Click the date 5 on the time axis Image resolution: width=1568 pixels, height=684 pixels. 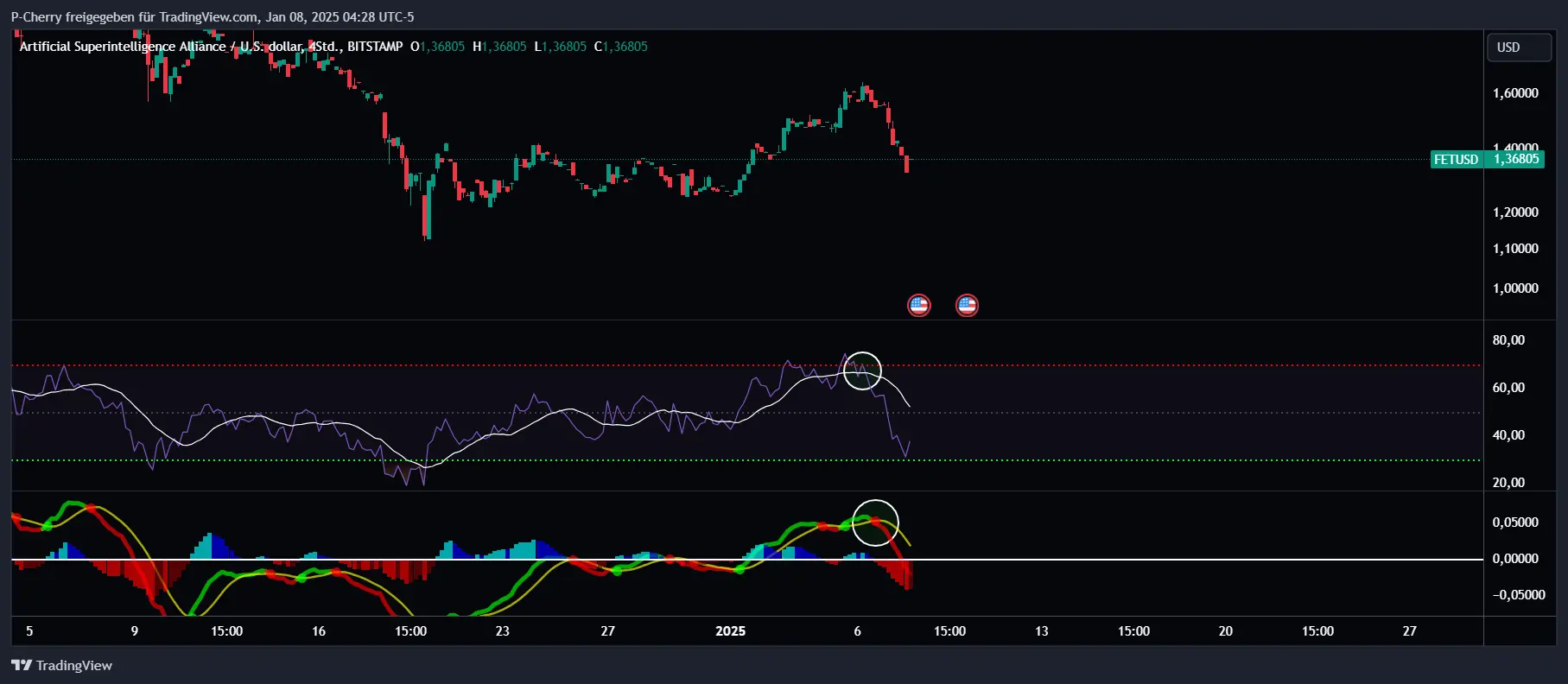click(29, 631)
